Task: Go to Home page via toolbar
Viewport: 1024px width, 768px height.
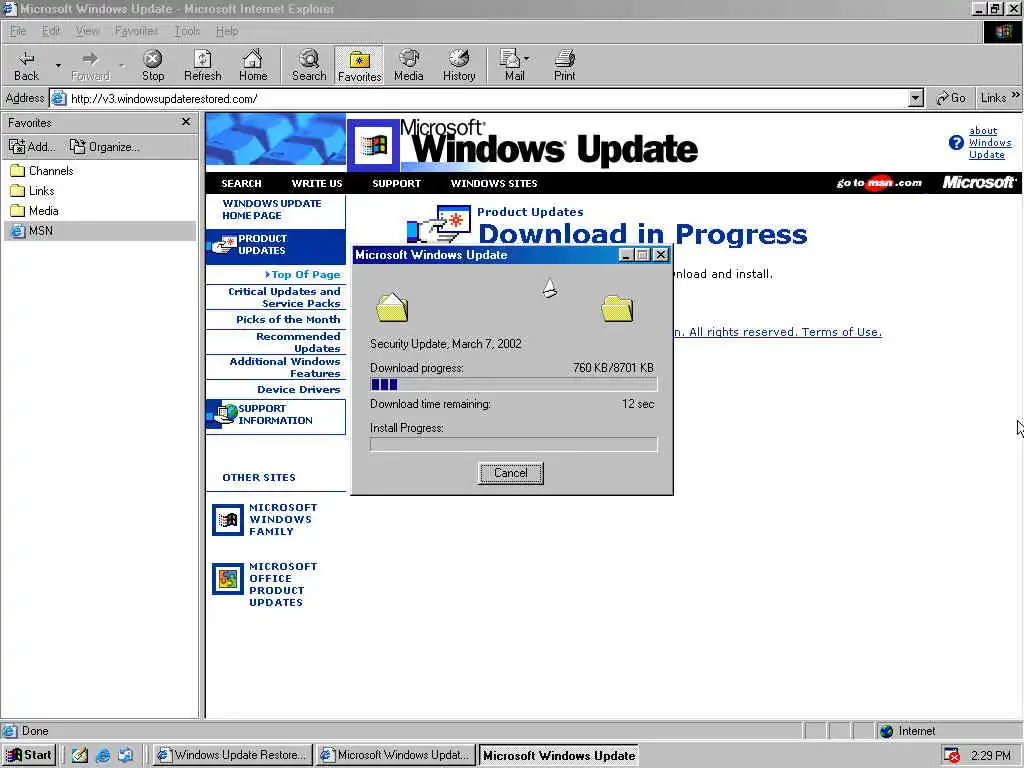Action: (253, 65)
